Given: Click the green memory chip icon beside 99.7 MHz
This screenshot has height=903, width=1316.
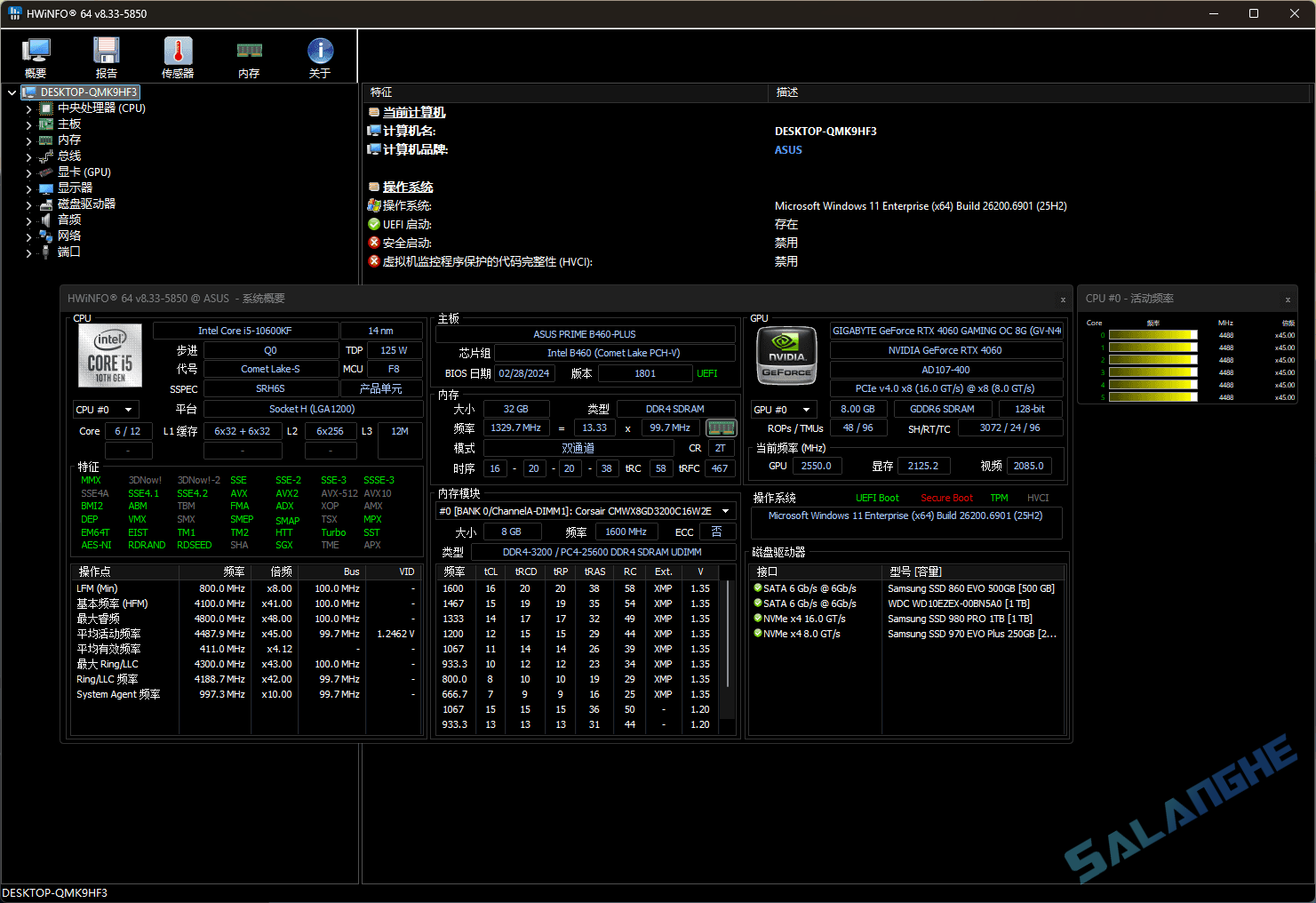Looking at the screenshot, I should (721, 428).
